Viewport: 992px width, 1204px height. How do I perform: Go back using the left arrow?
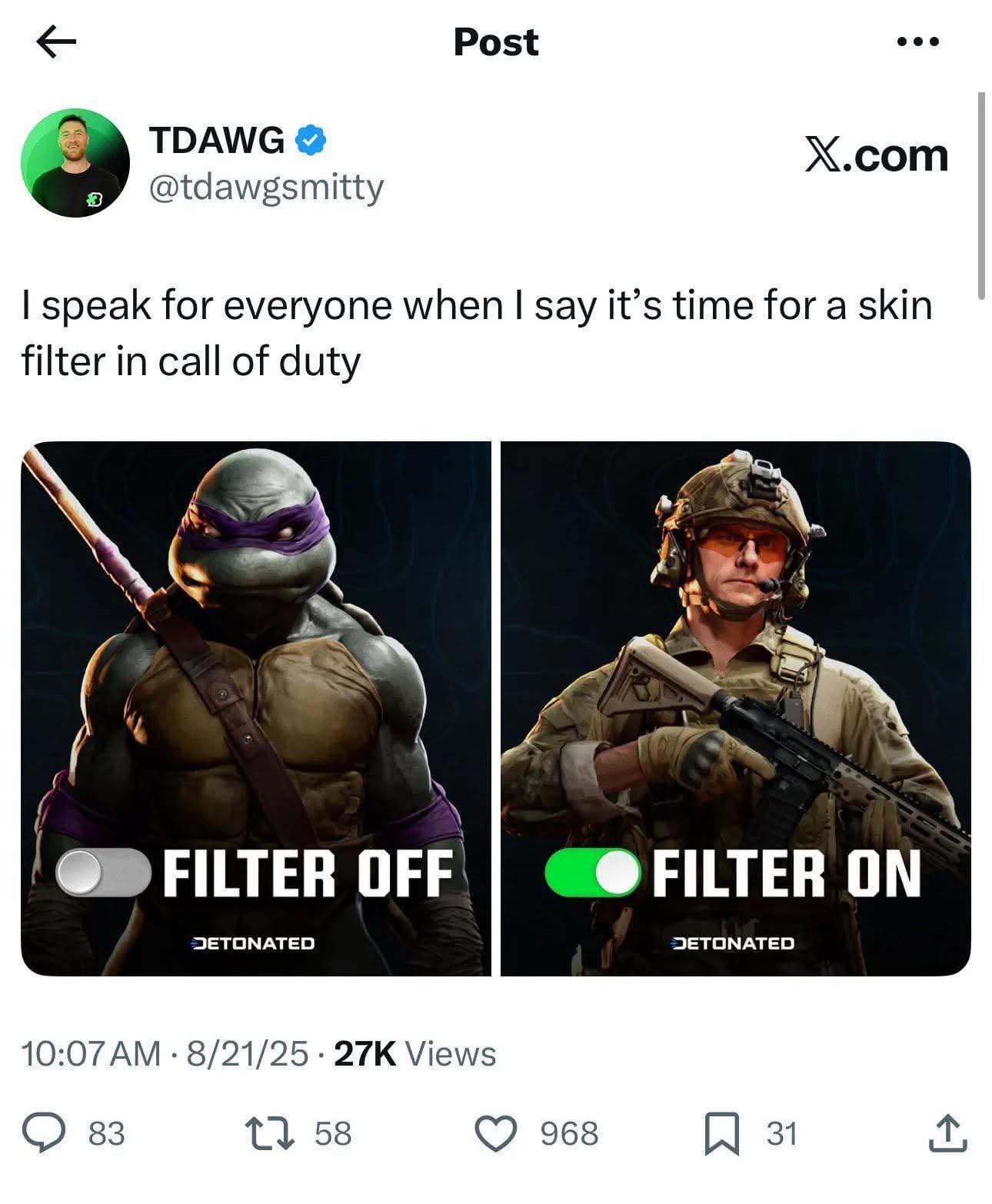pyautogui.click(x=57, y=42)
